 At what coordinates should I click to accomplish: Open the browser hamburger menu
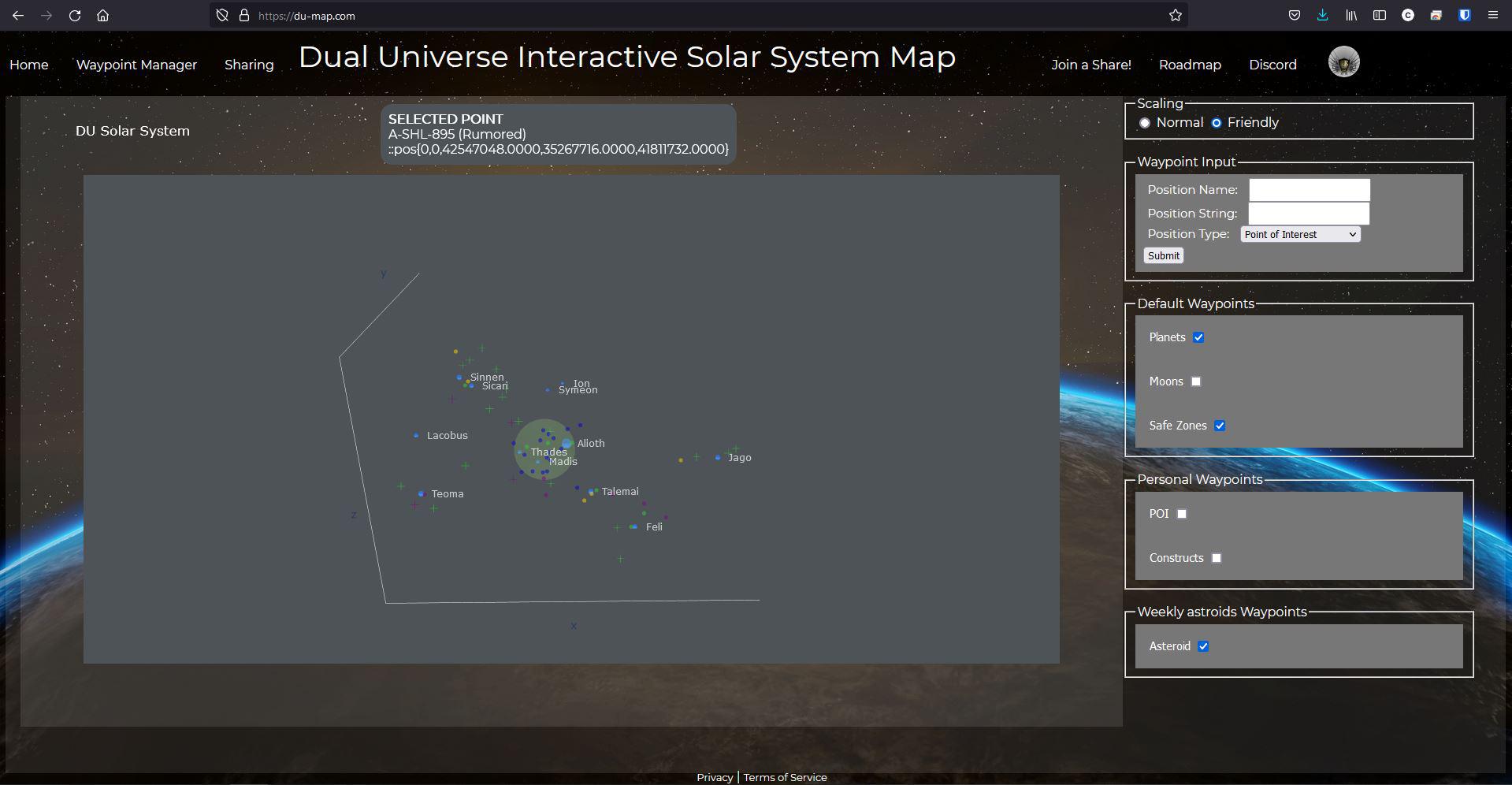click(x=1492, y=15)
